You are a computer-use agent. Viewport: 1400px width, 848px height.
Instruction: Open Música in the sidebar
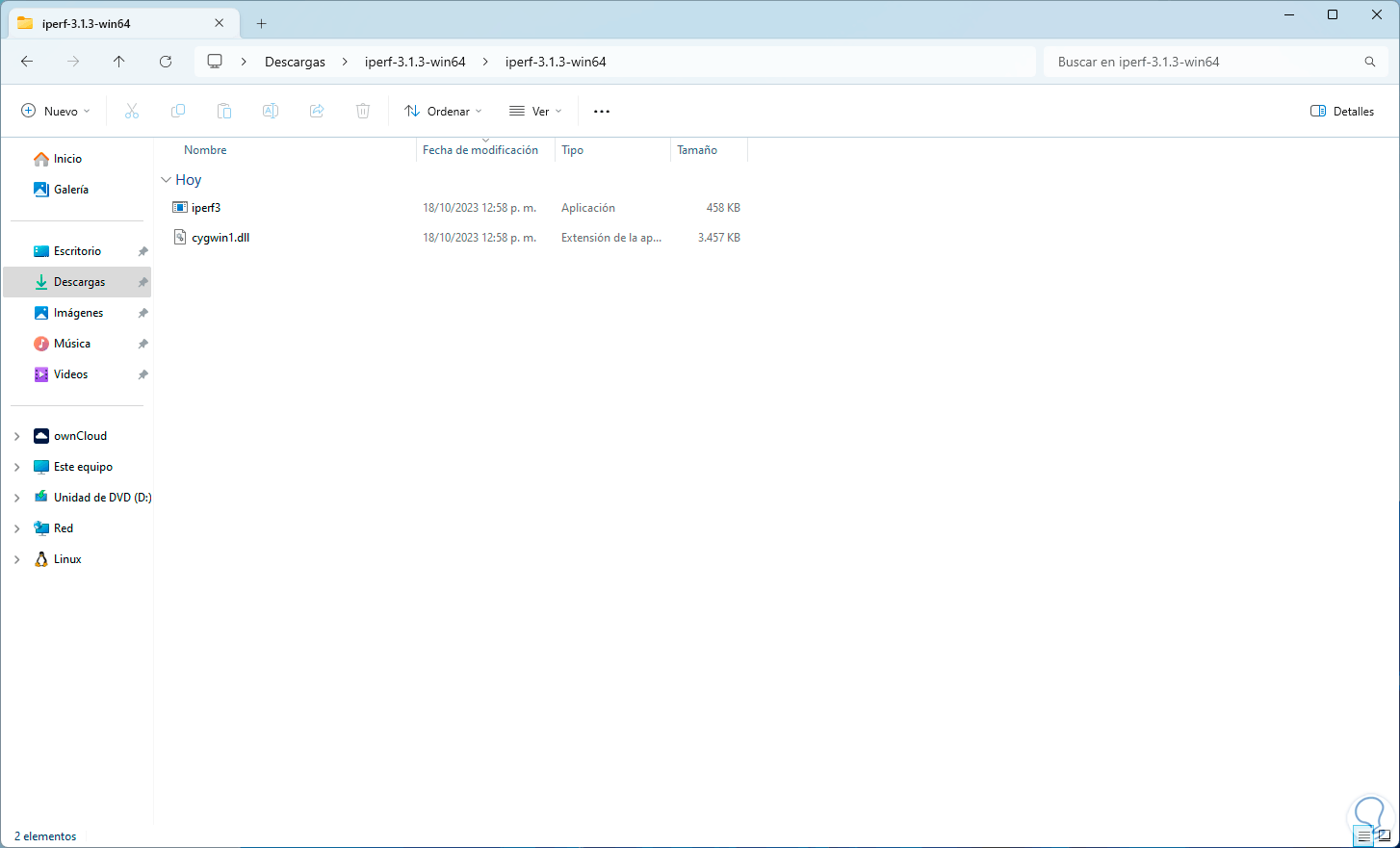coord(72,344)
